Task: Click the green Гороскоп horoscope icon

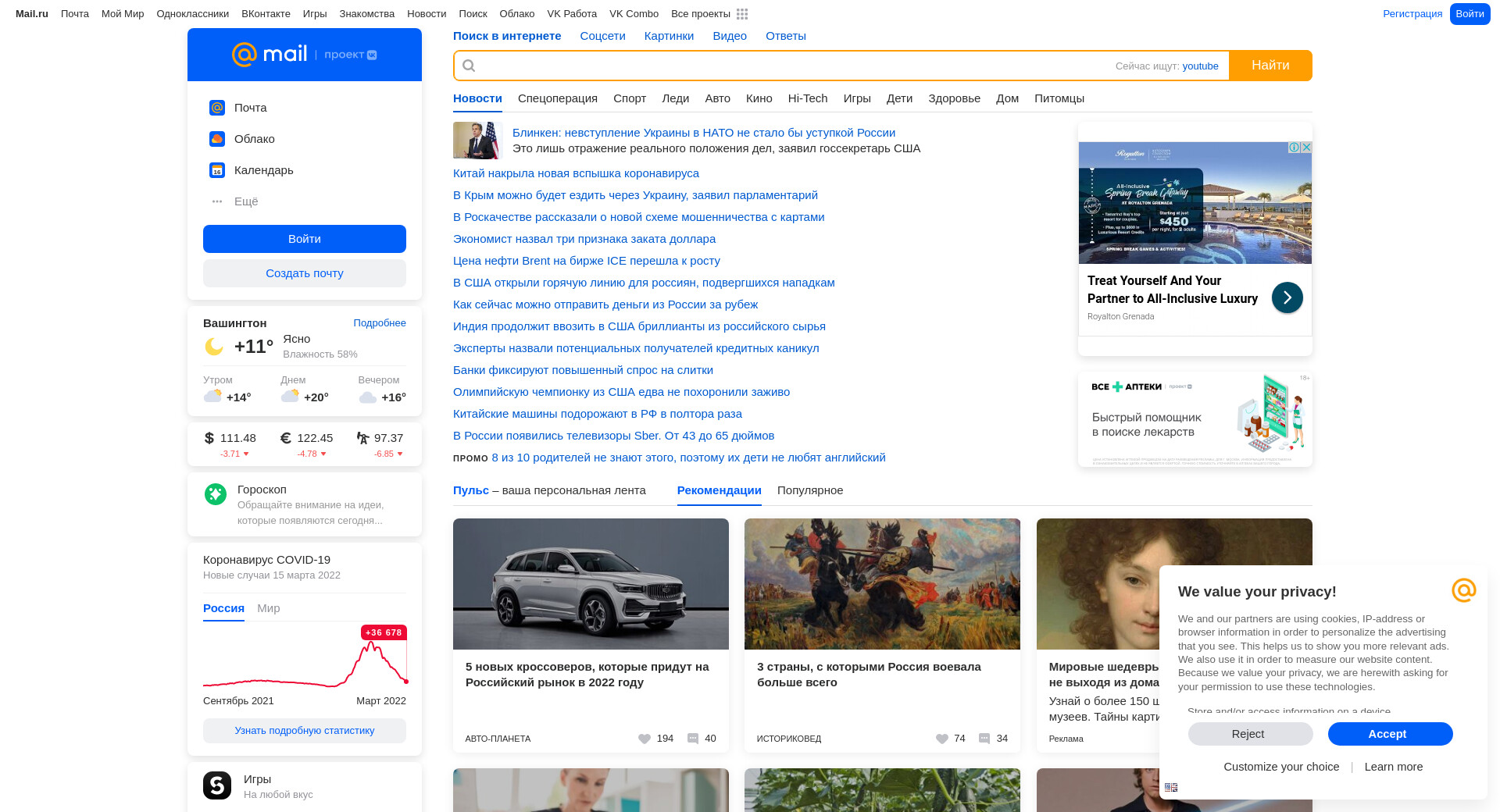Action: 216,494
